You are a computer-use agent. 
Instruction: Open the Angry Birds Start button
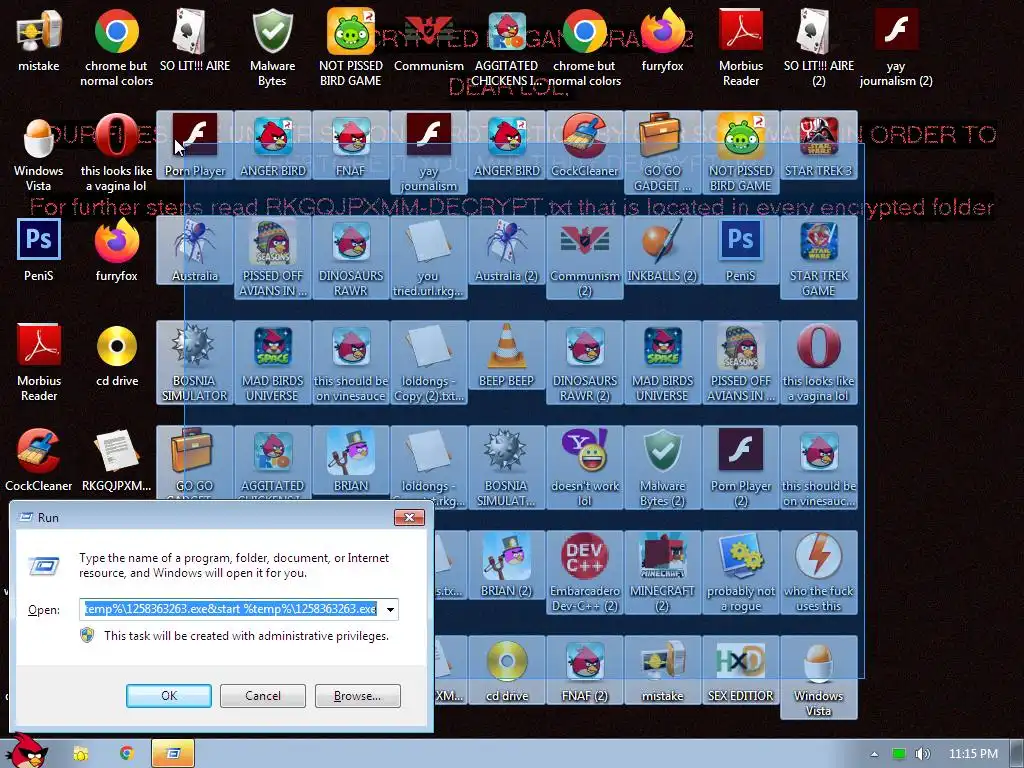click(27, 751)
